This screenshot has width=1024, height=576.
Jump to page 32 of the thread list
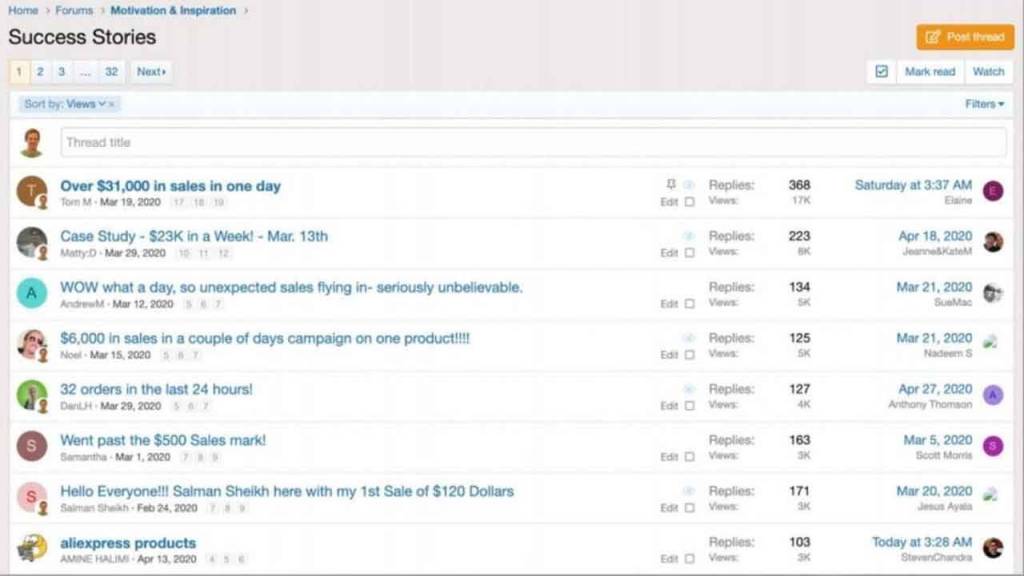[111, 72]
